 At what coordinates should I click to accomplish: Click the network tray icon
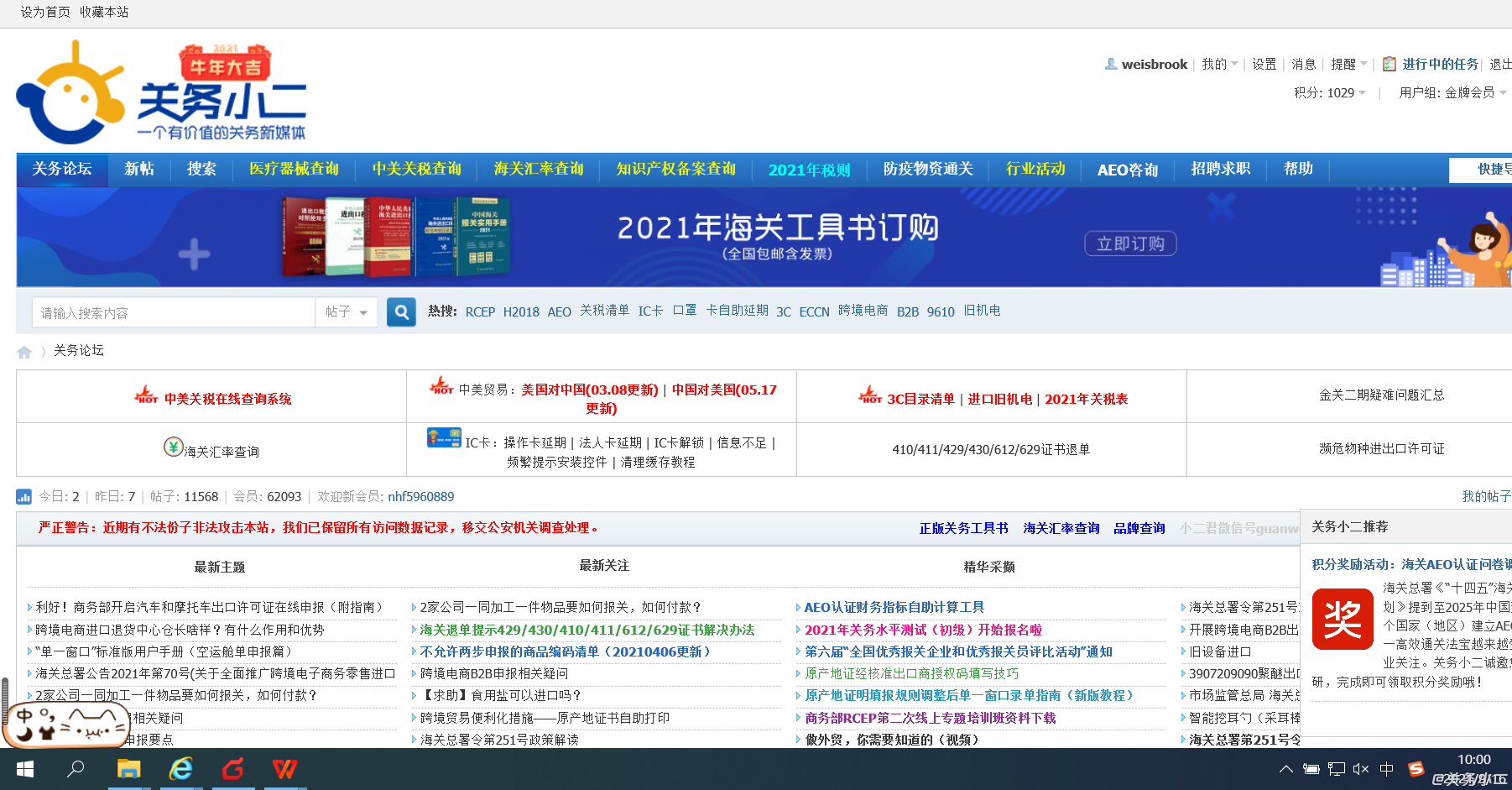1337,769
